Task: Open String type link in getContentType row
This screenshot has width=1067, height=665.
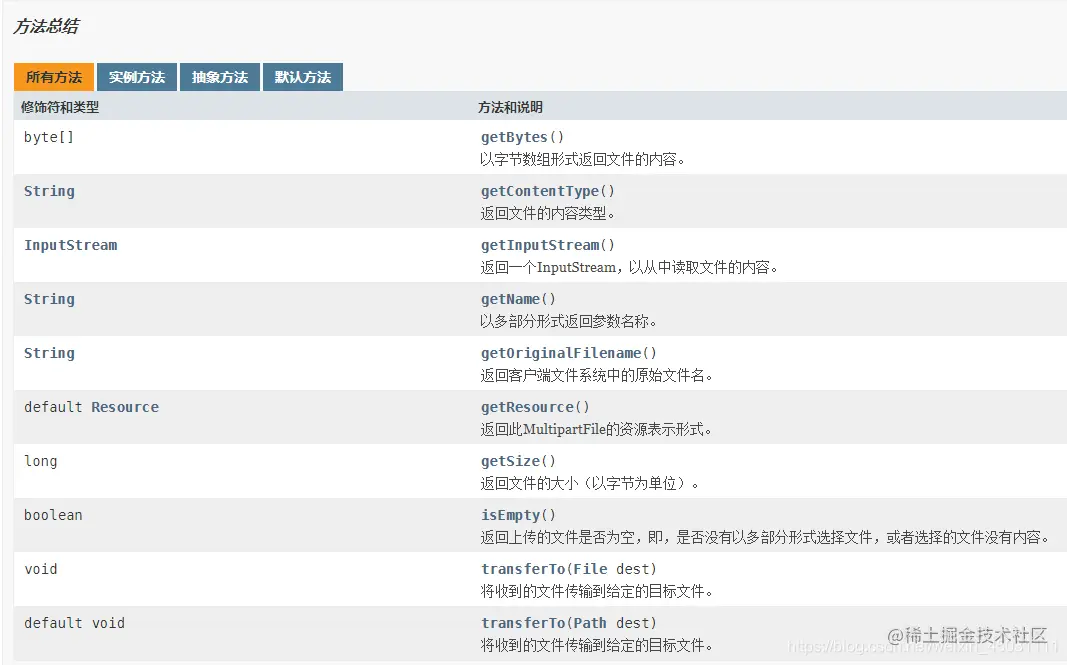Action: point(49,191)
